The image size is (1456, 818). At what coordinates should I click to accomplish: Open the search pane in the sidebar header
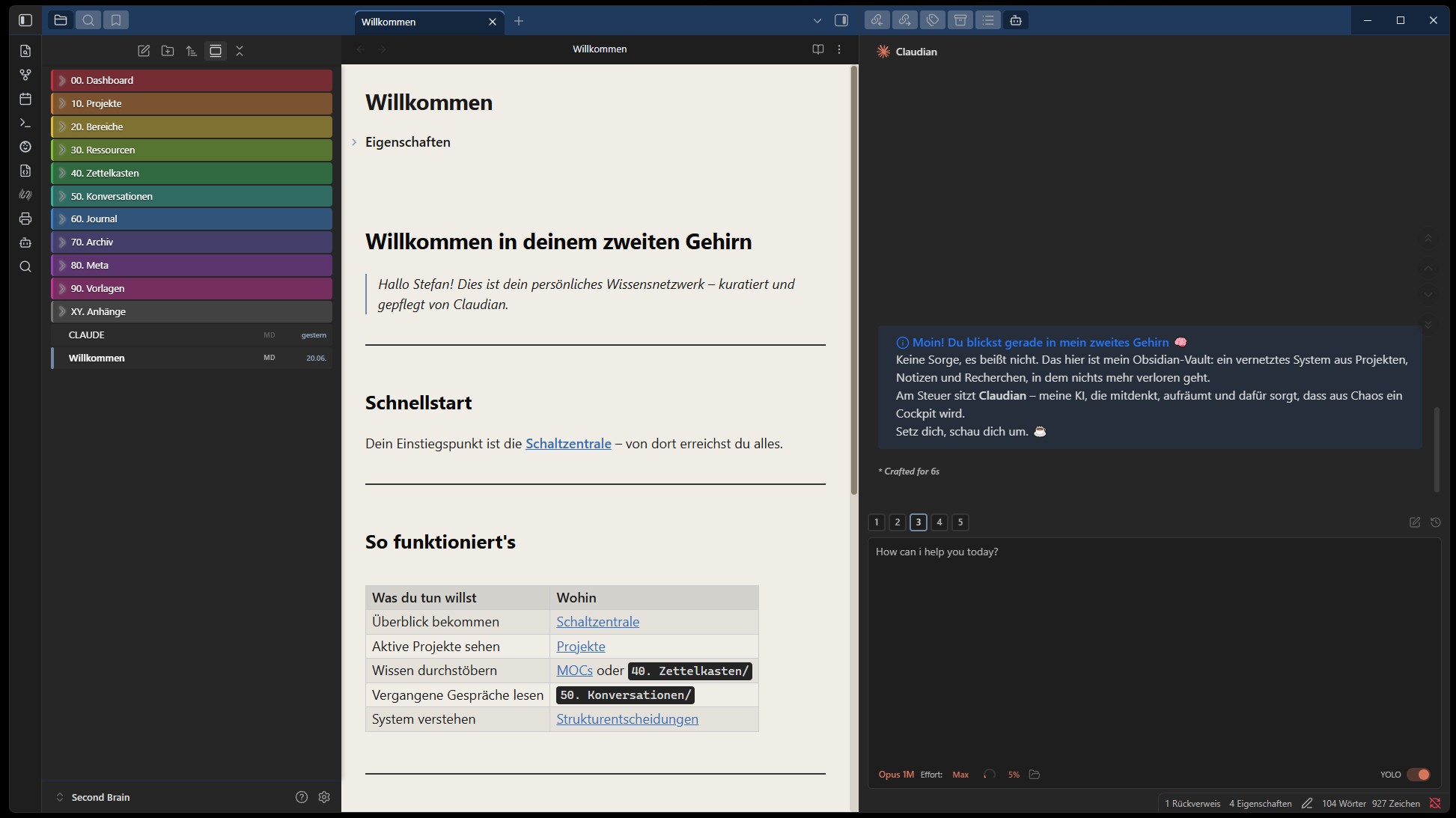(x=88, y=20)
